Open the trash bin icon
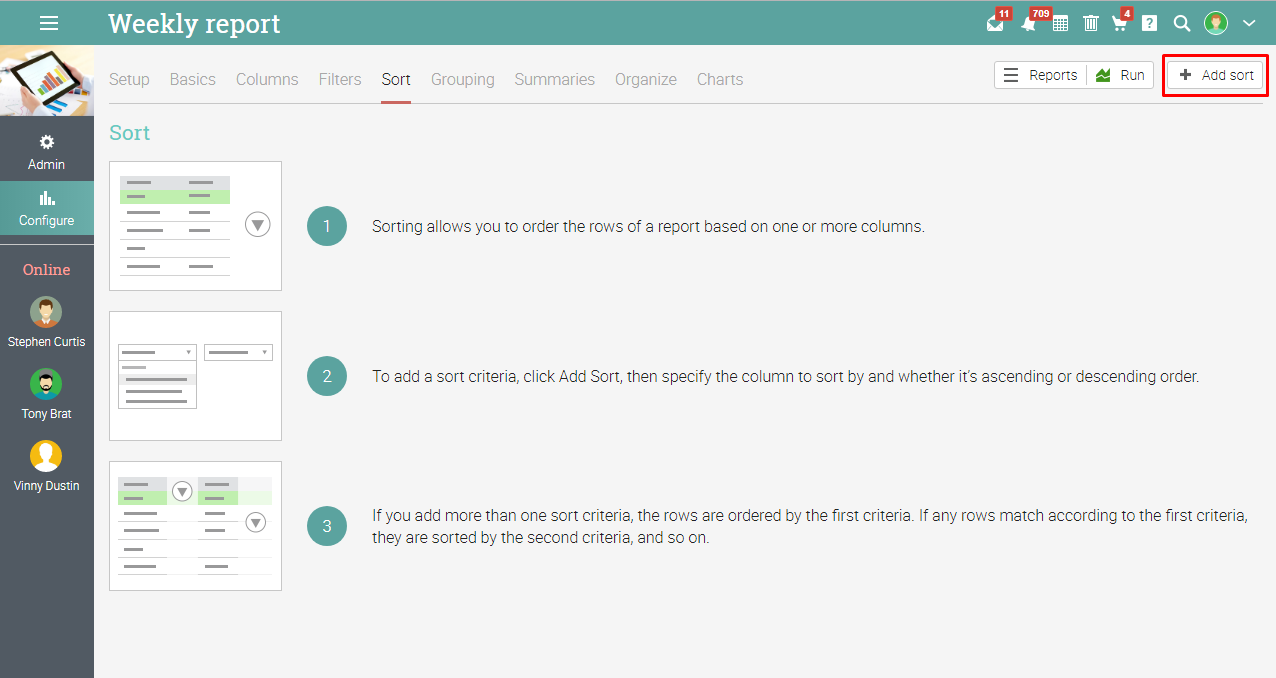The image size is (1276, 678). [x=1091, y=23]
